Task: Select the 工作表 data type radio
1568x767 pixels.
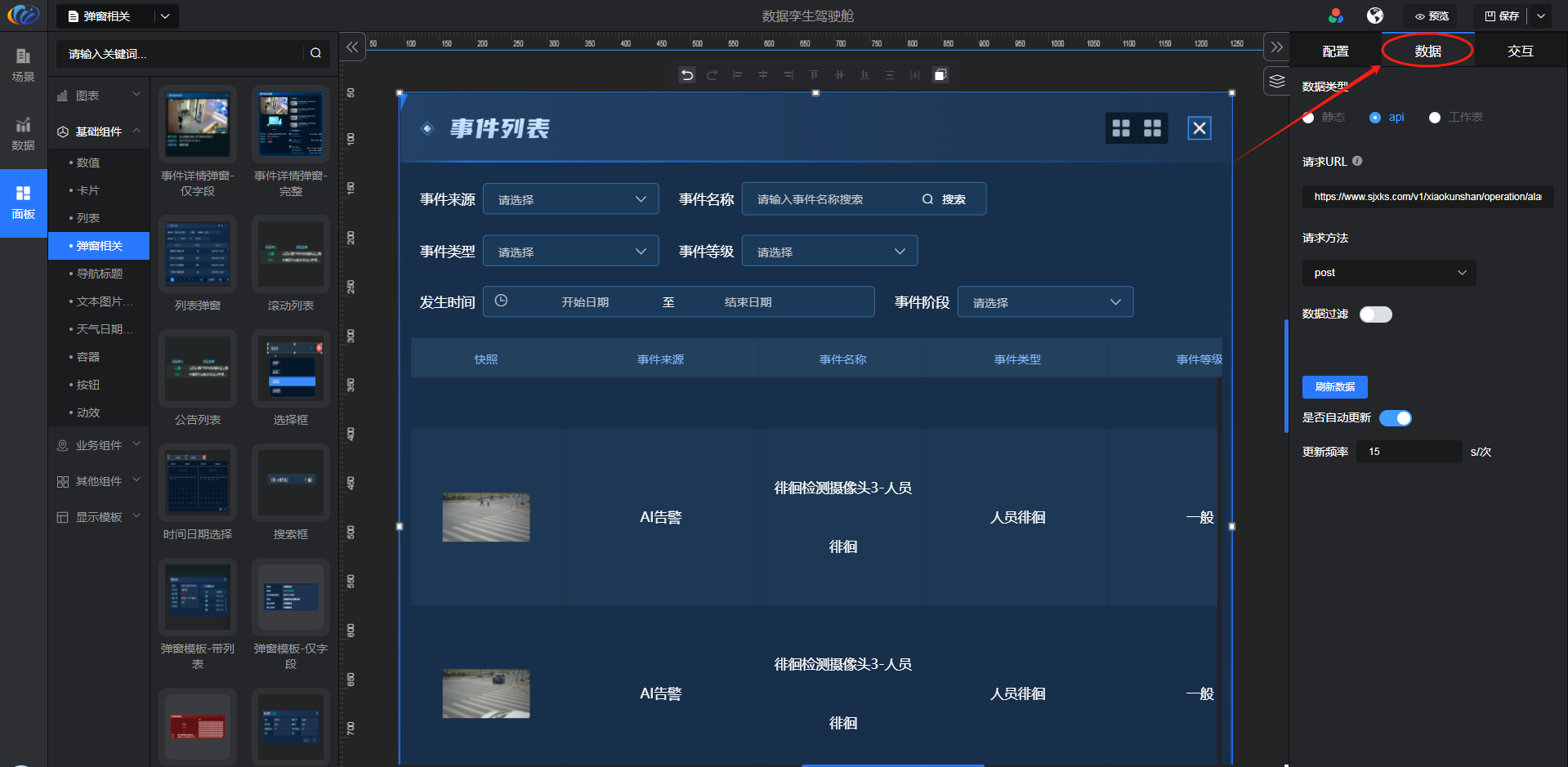Action: [x=1435, y=118]
